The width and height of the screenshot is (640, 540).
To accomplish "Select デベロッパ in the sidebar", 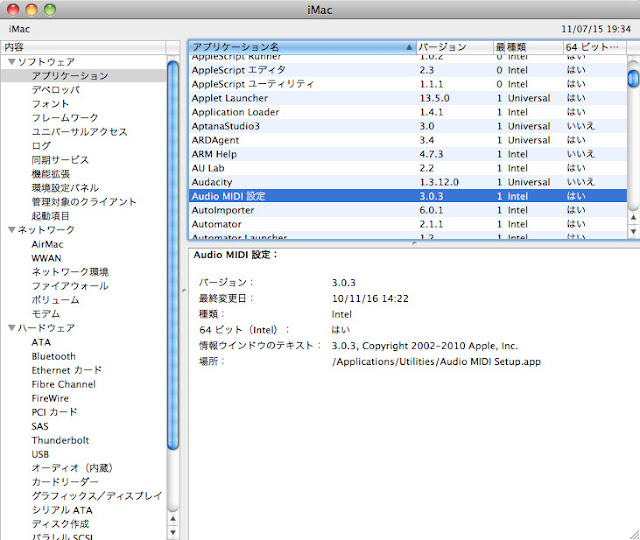I will click(56, 90).
